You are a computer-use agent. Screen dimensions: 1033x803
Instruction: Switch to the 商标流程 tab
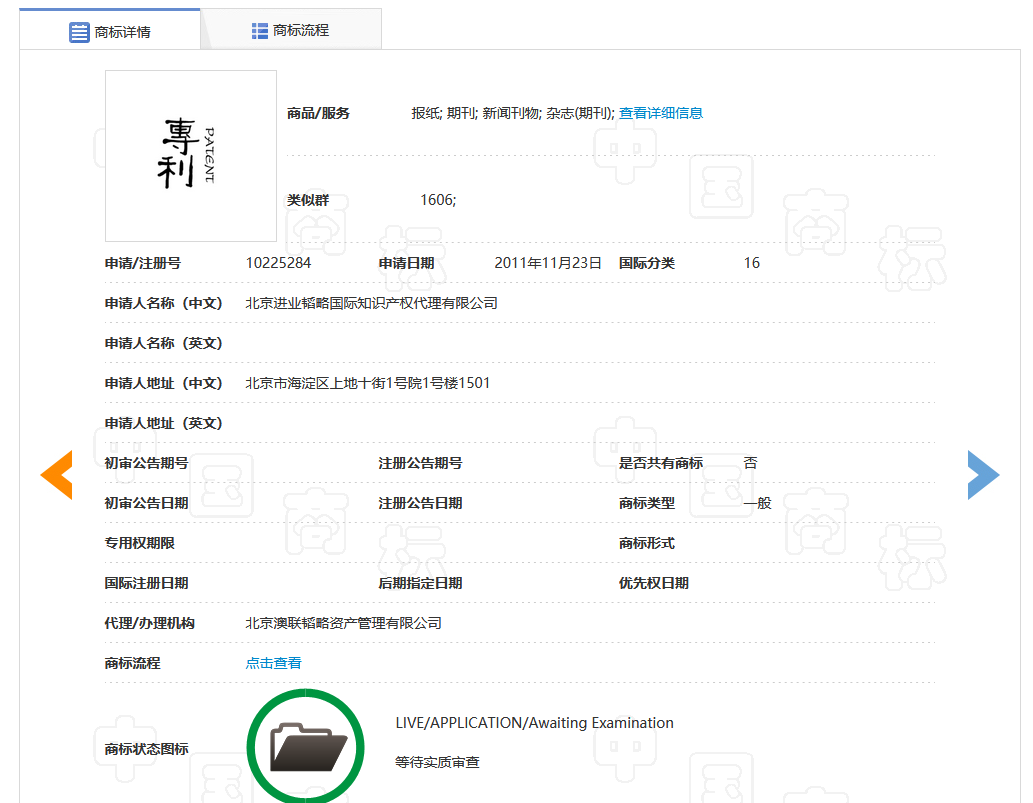pyautogui.click(x=291, y=30)
